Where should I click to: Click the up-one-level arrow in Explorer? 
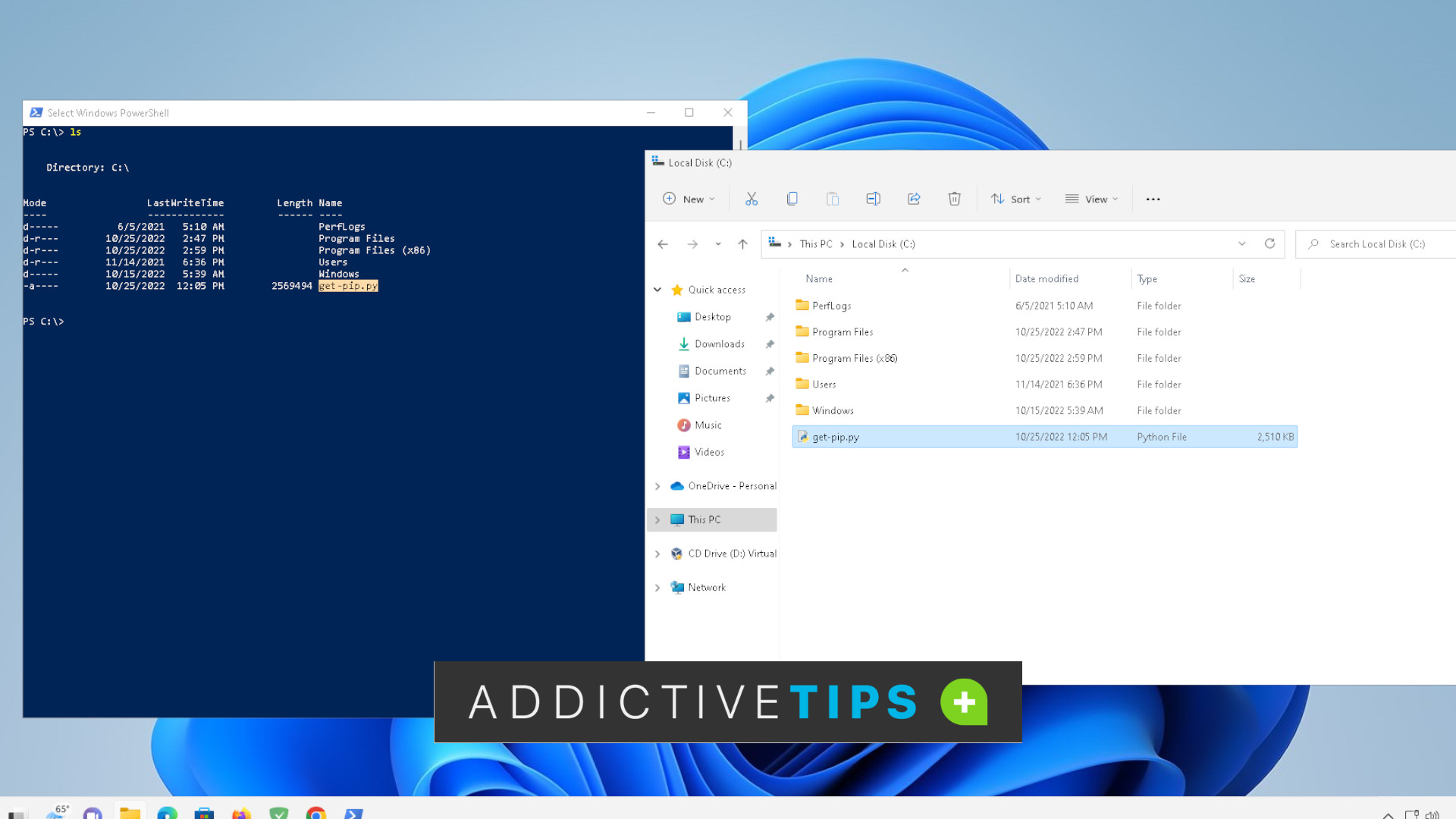[x=742, y=243]
